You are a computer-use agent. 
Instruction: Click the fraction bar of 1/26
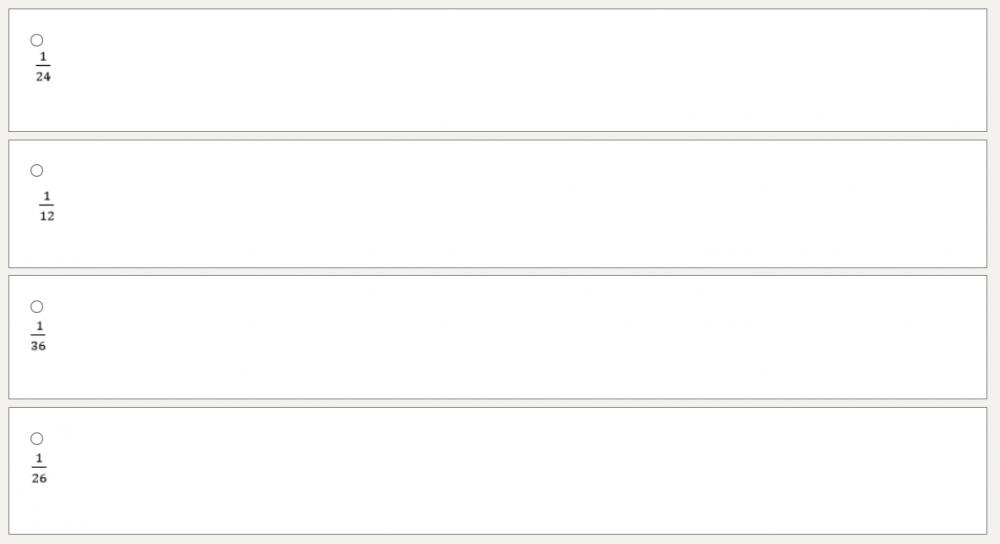[38, 468]
